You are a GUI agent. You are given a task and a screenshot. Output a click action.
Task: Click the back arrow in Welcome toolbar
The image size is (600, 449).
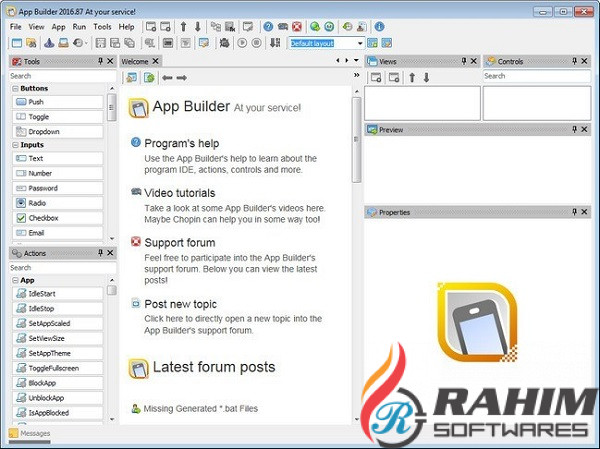pos(167,78)
